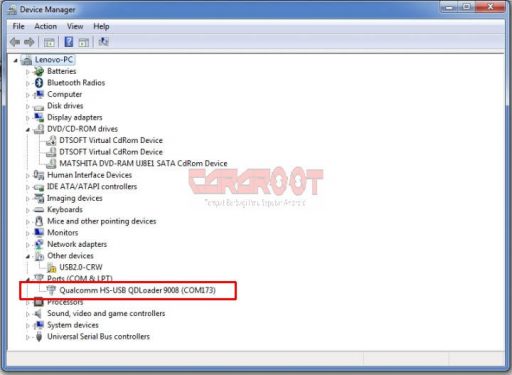This screenshot has height=375, width=512.
Task: Click the Network adapters icon
Action: (39, 244)
